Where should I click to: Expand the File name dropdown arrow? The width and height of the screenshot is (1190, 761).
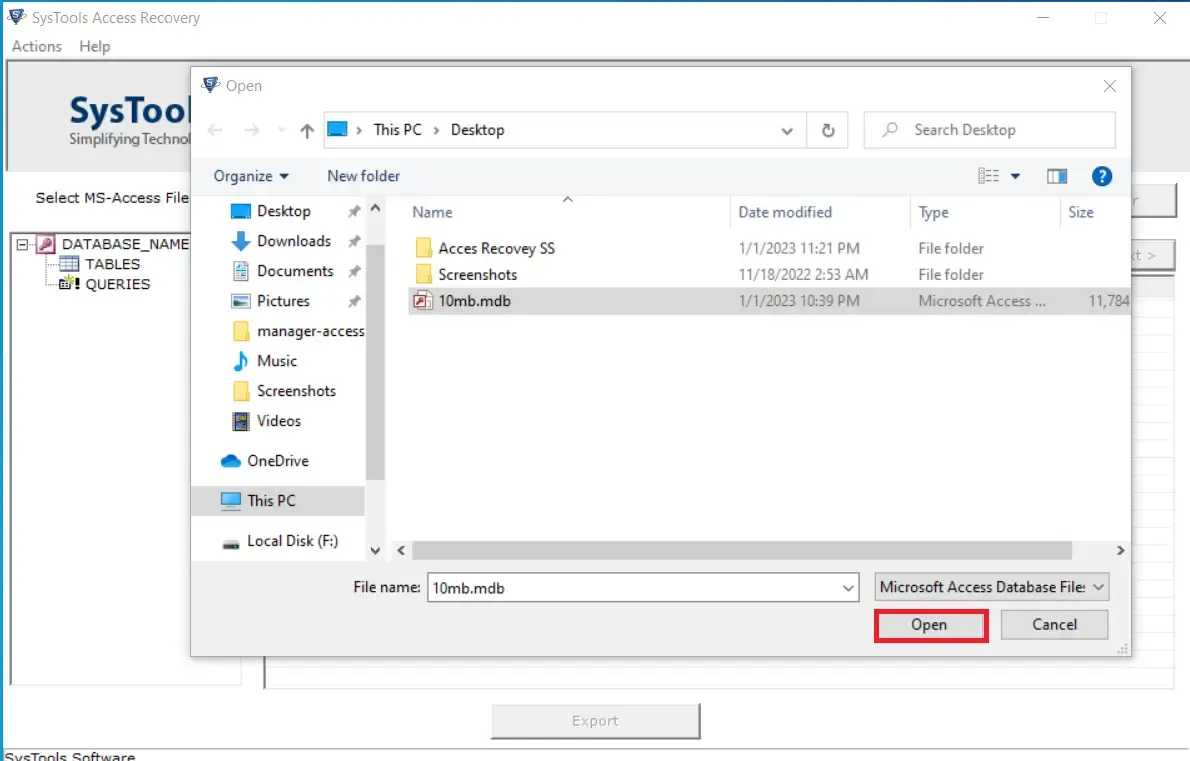pos(848,588)
